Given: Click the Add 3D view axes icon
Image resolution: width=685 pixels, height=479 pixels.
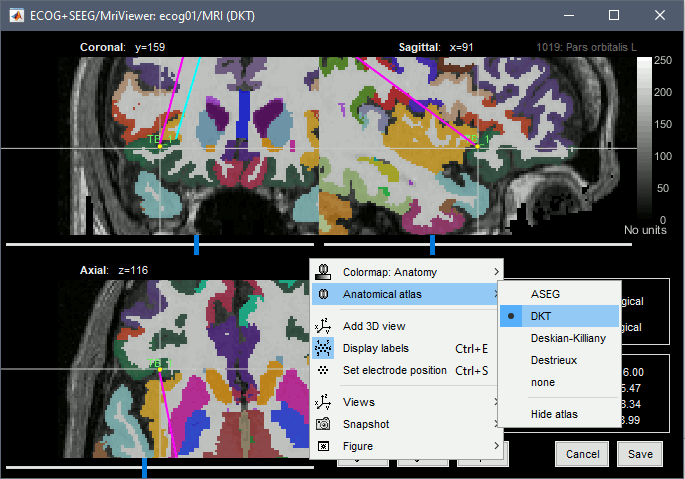Looking at the screenshot, I should pos(324,326).
